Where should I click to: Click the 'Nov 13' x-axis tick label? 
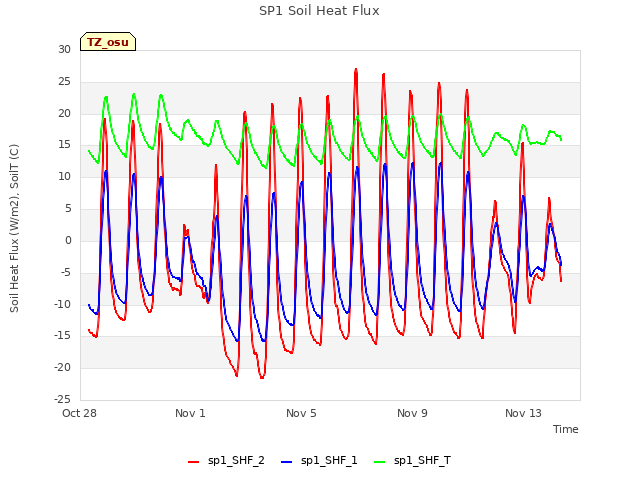(523, 413)
